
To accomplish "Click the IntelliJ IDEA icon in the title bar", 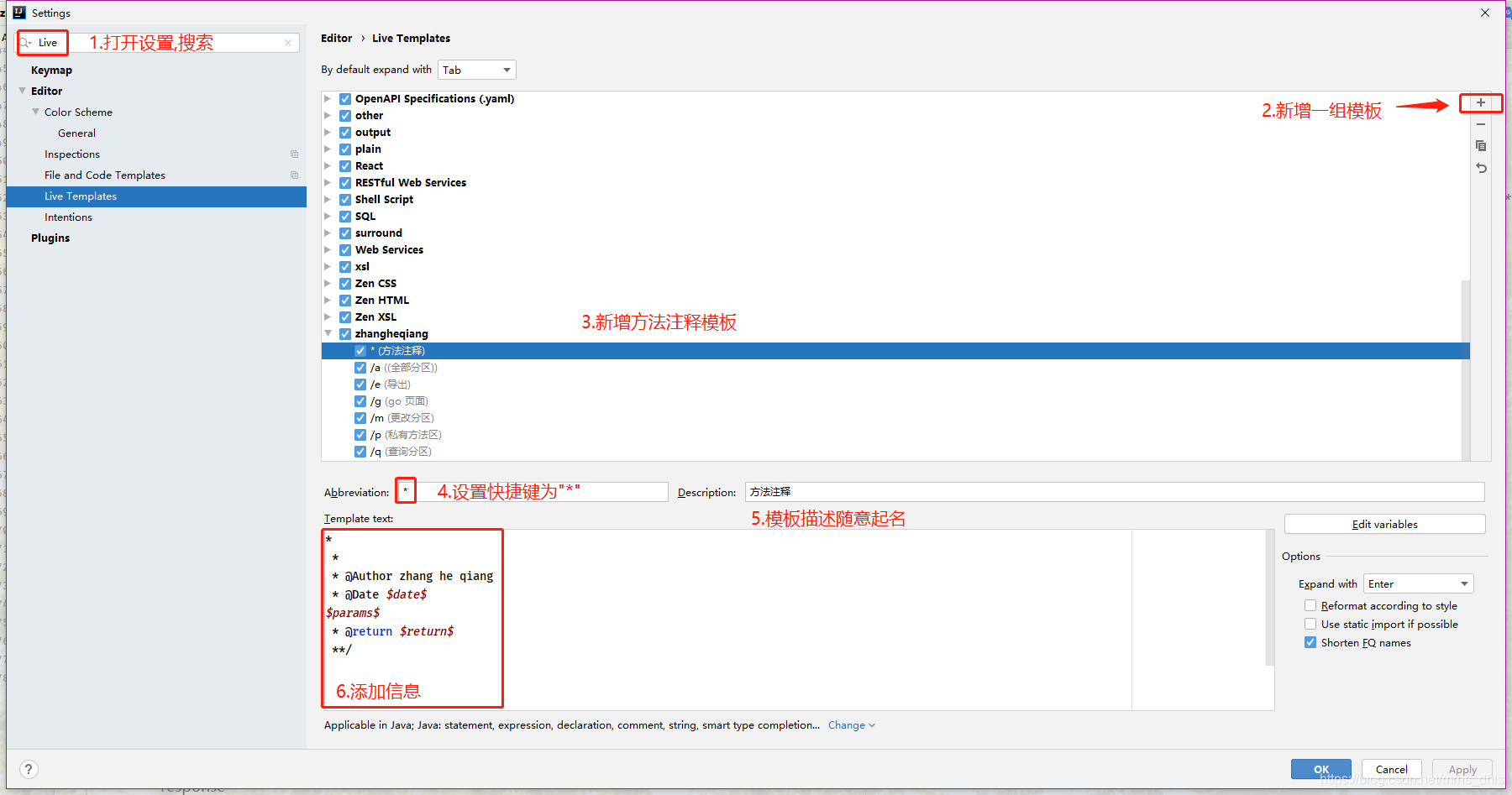I will click(20, 13).
